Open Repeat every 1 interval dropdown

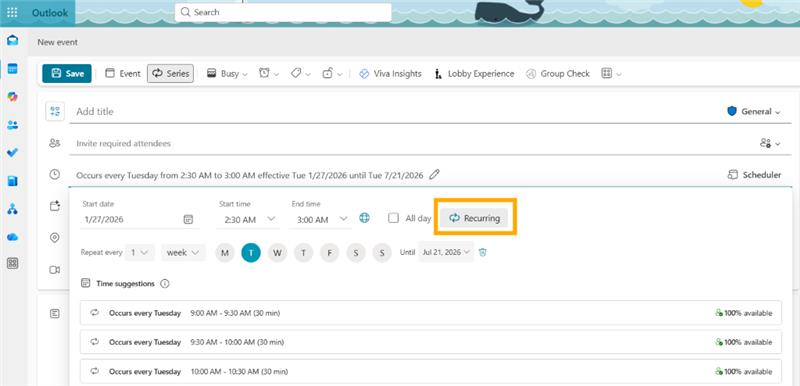coord(139,252)
